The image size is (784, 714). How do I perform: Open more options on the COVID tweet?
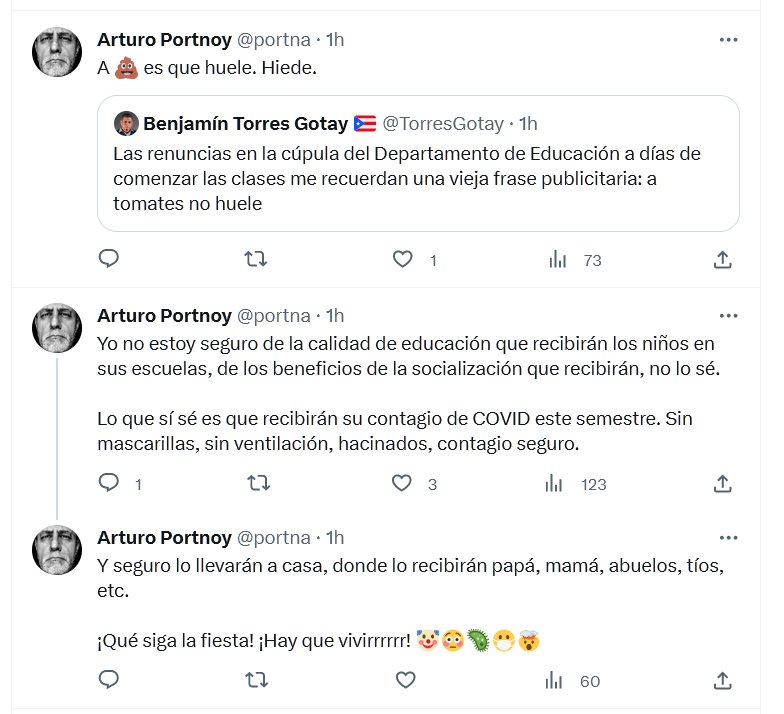point(729,315)
